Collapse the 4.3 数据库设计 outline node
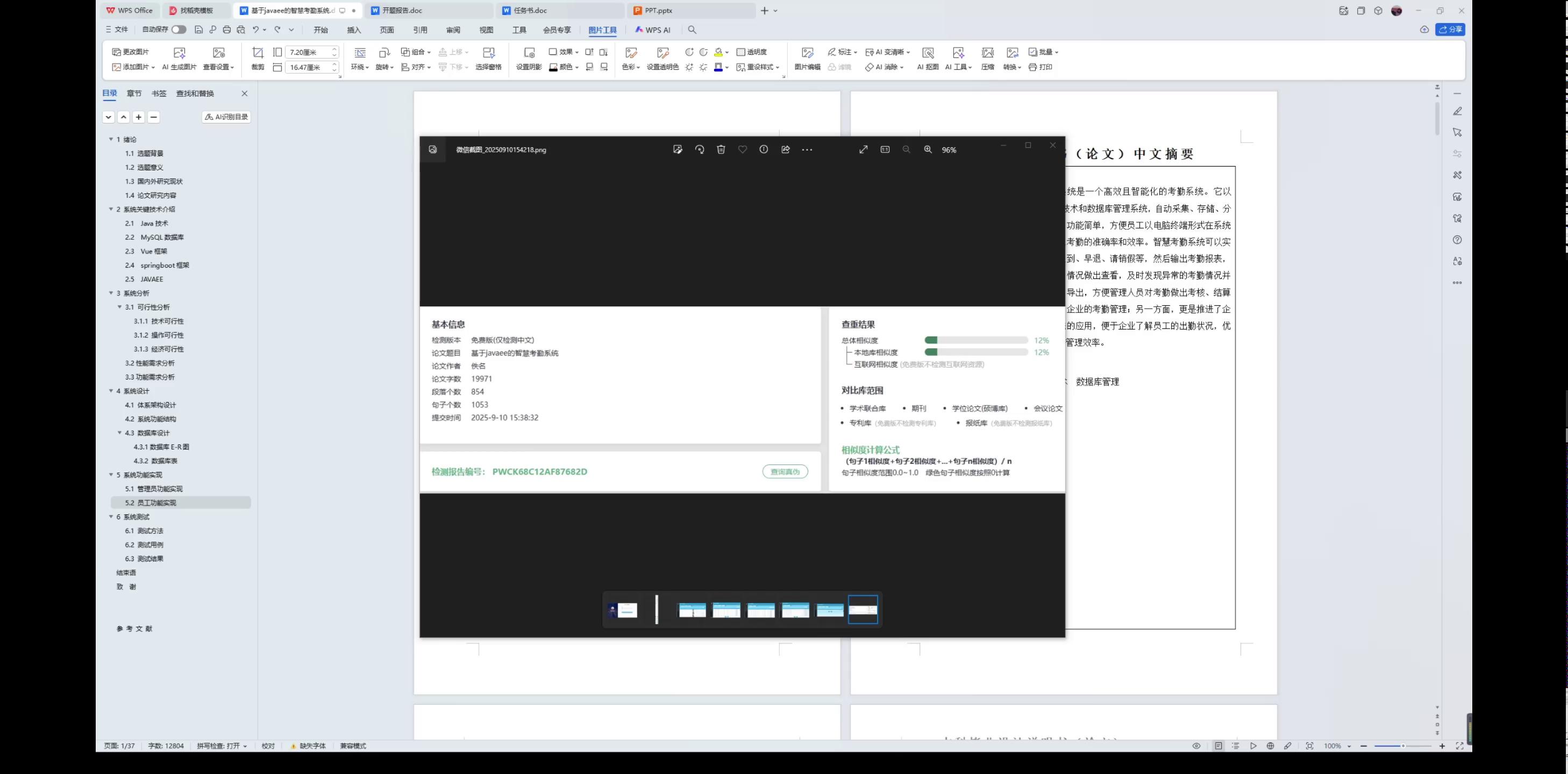Image resolution: width=1568 pixels, height=774 pixels. (x=119, y=433)
